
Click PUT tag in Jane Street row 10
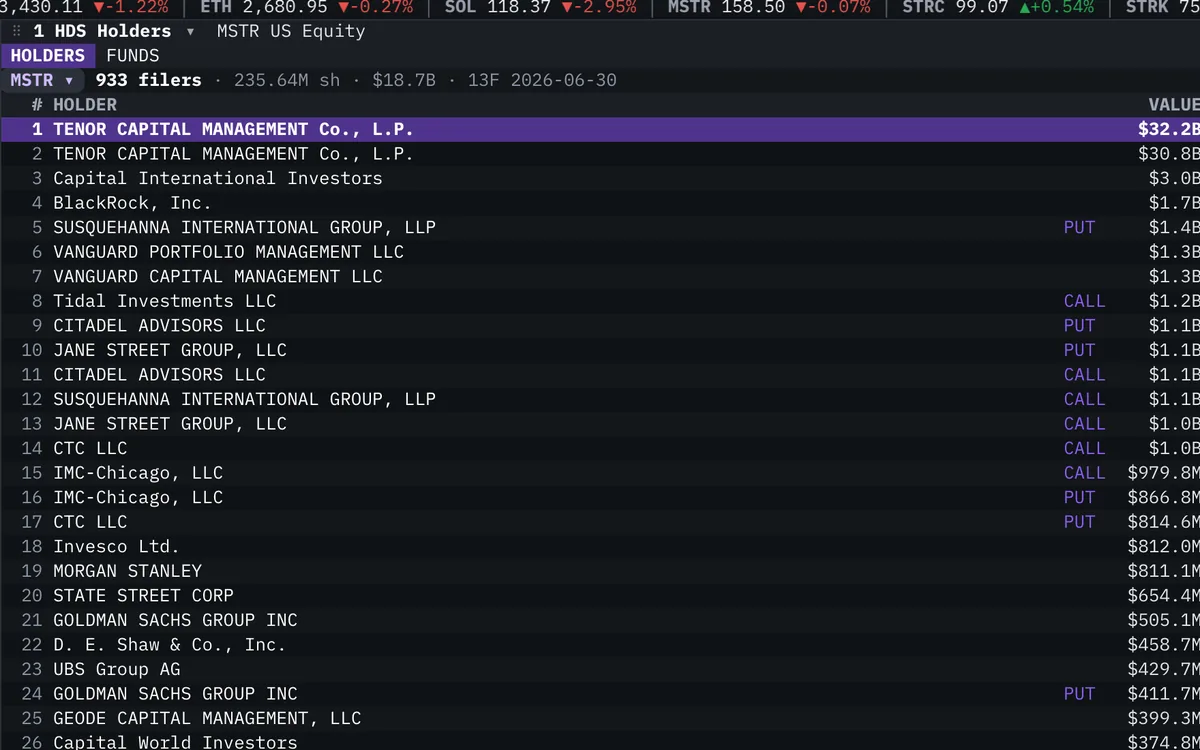click(x=1079, y=350)
